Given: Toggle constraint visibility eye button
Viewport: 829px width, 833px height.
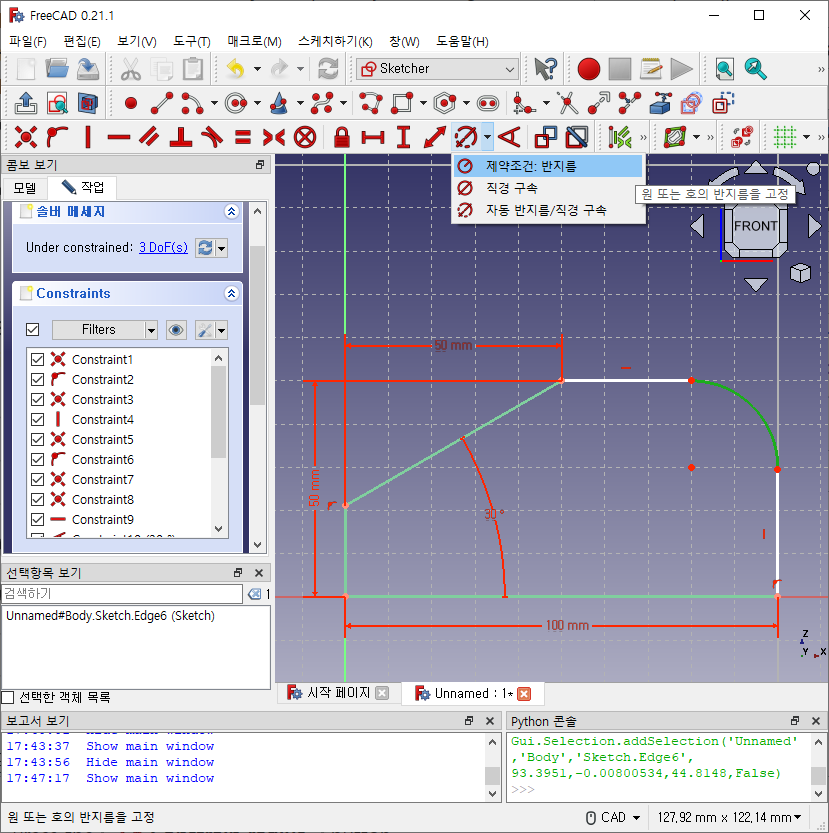Looking at the screenshot, I should [176, 330].
